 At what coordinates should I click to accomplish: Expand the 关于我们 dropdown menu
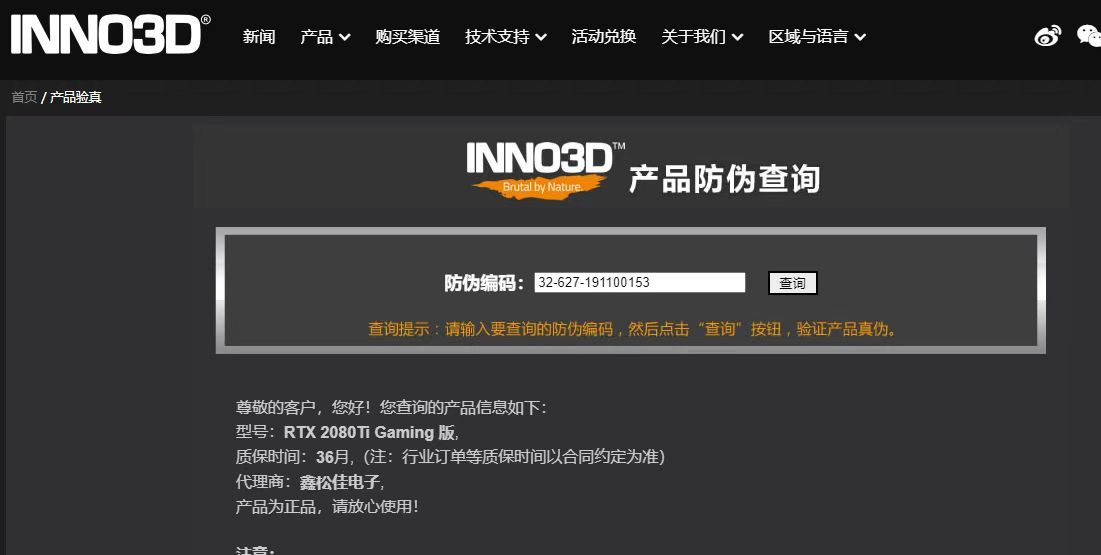pos(702,37)
